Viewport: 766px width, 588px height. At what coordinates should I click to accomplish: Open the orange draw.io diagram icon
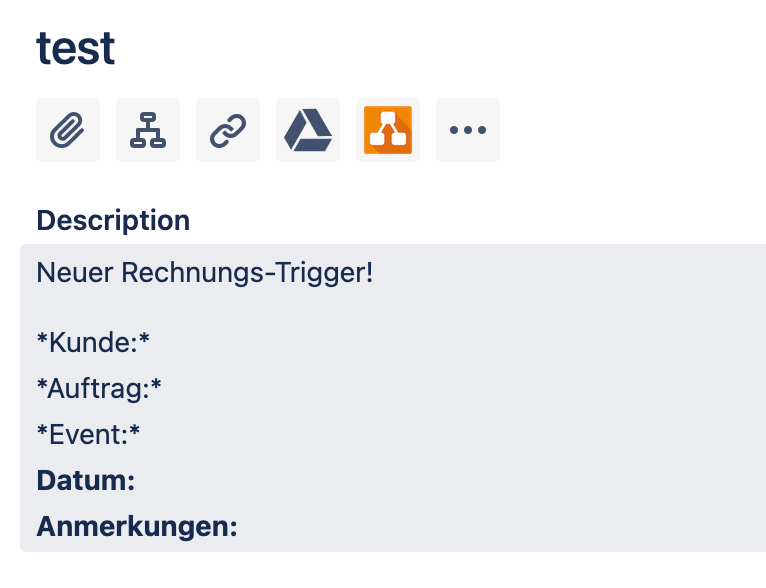click(388, 130)
